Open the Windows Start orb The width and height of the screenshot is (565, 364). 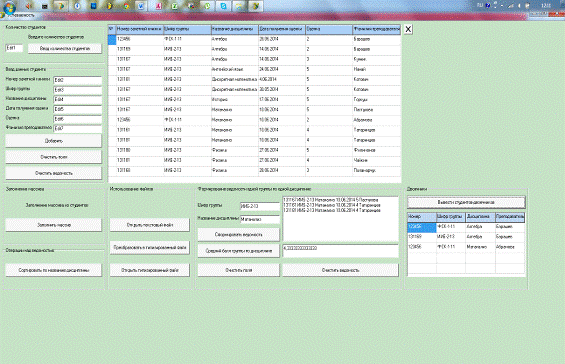(x=9, y=7)
